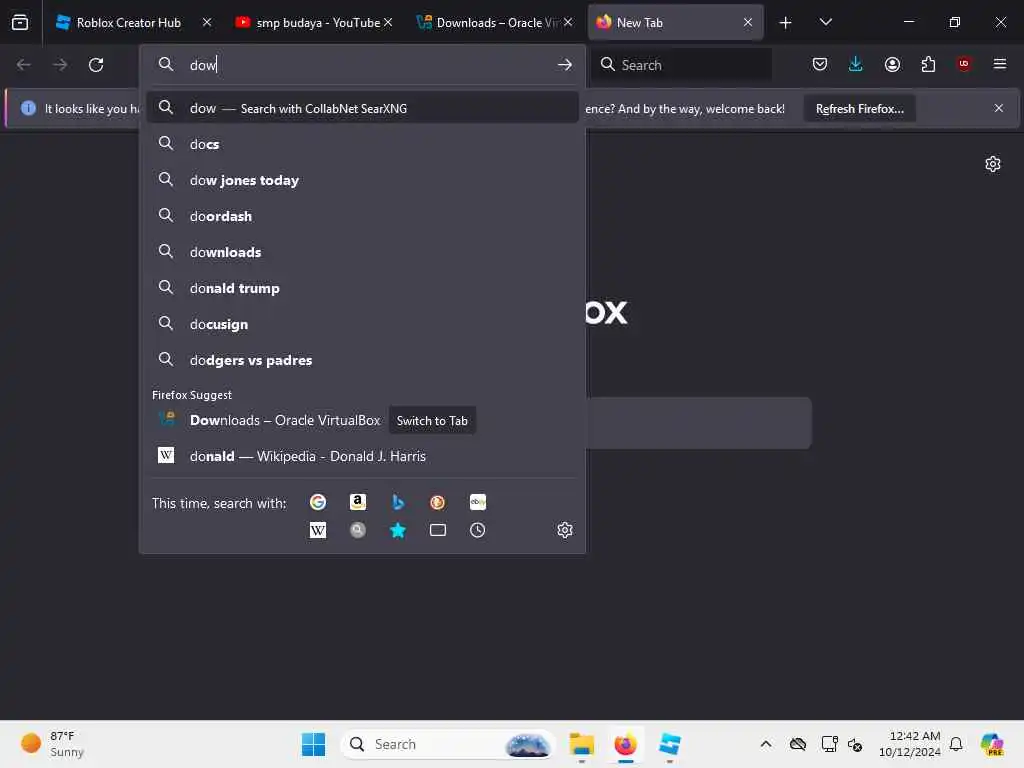Click the Switch to Tab button
Screen dimensions: 1024x768
(x=432, y=421)
